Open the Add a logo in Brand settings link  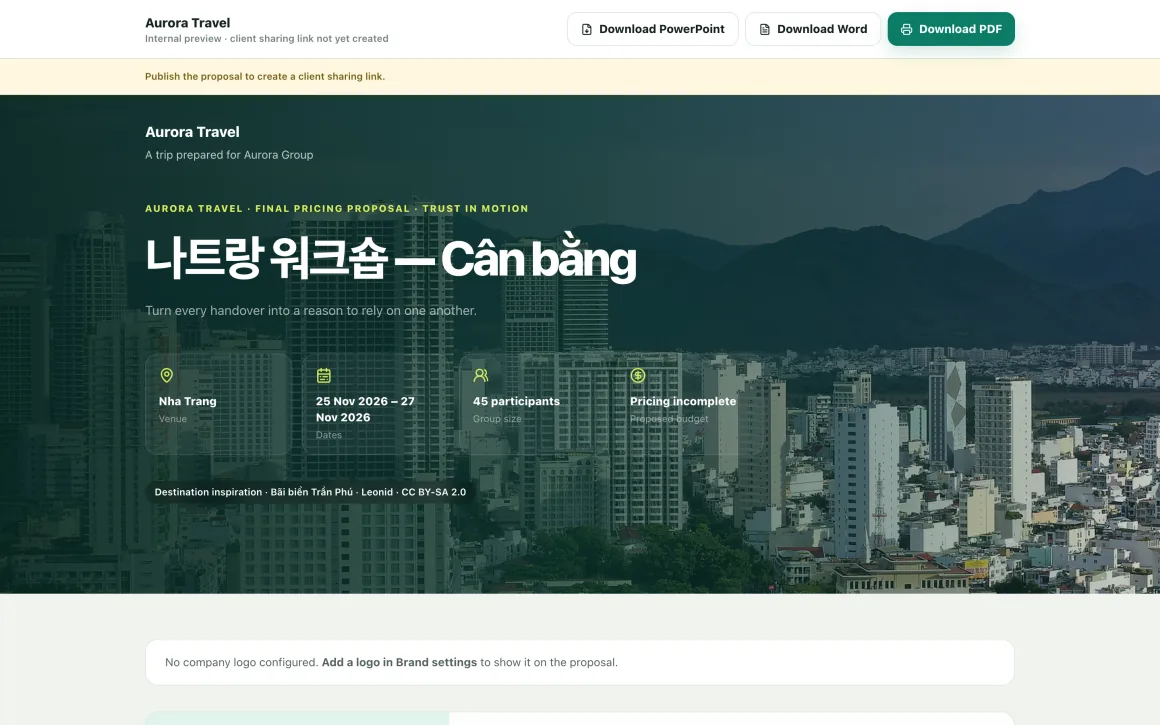pos(399,662)
